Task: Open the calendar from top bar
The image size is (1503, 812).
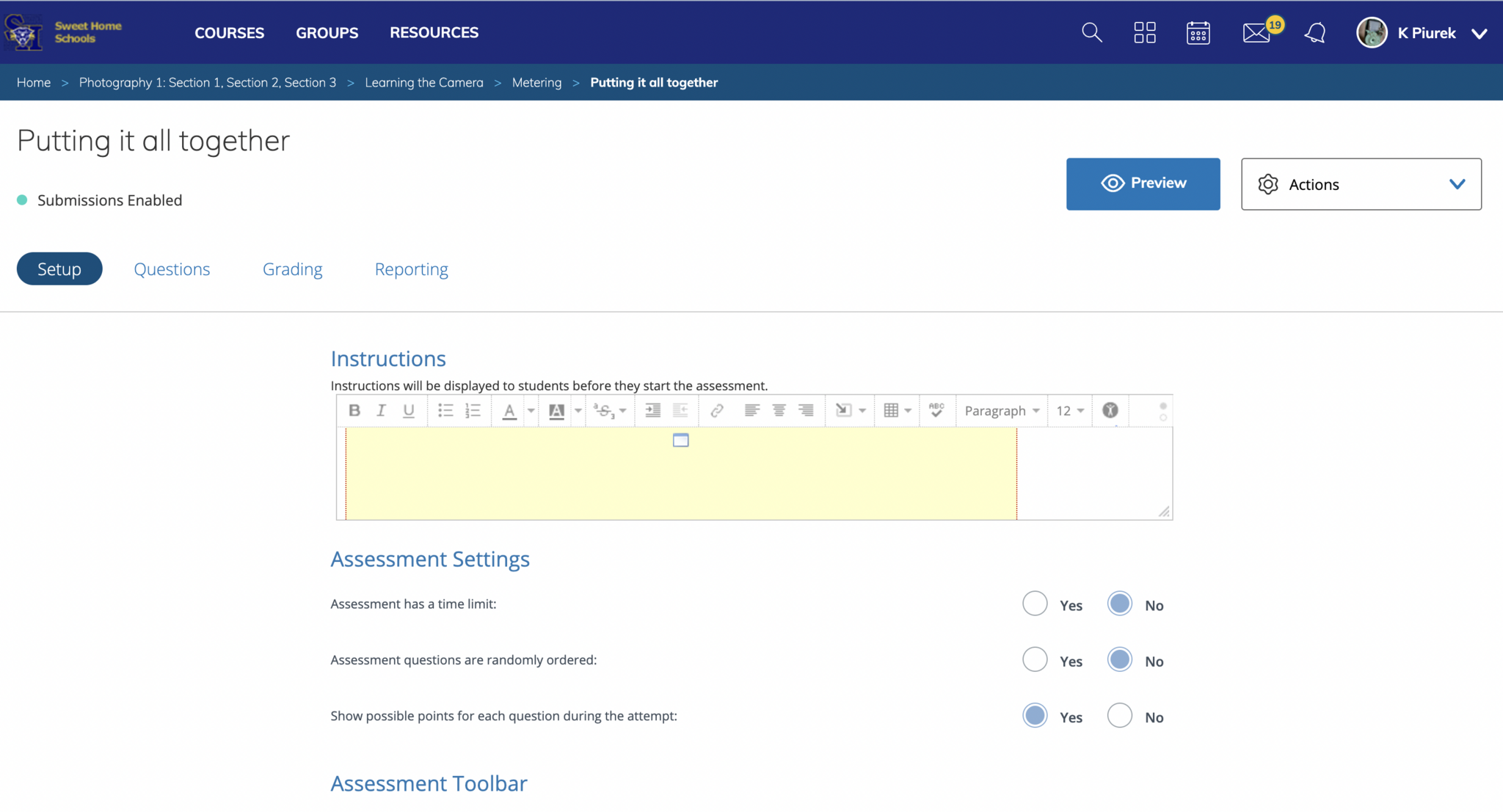Action: point(1198,33)
